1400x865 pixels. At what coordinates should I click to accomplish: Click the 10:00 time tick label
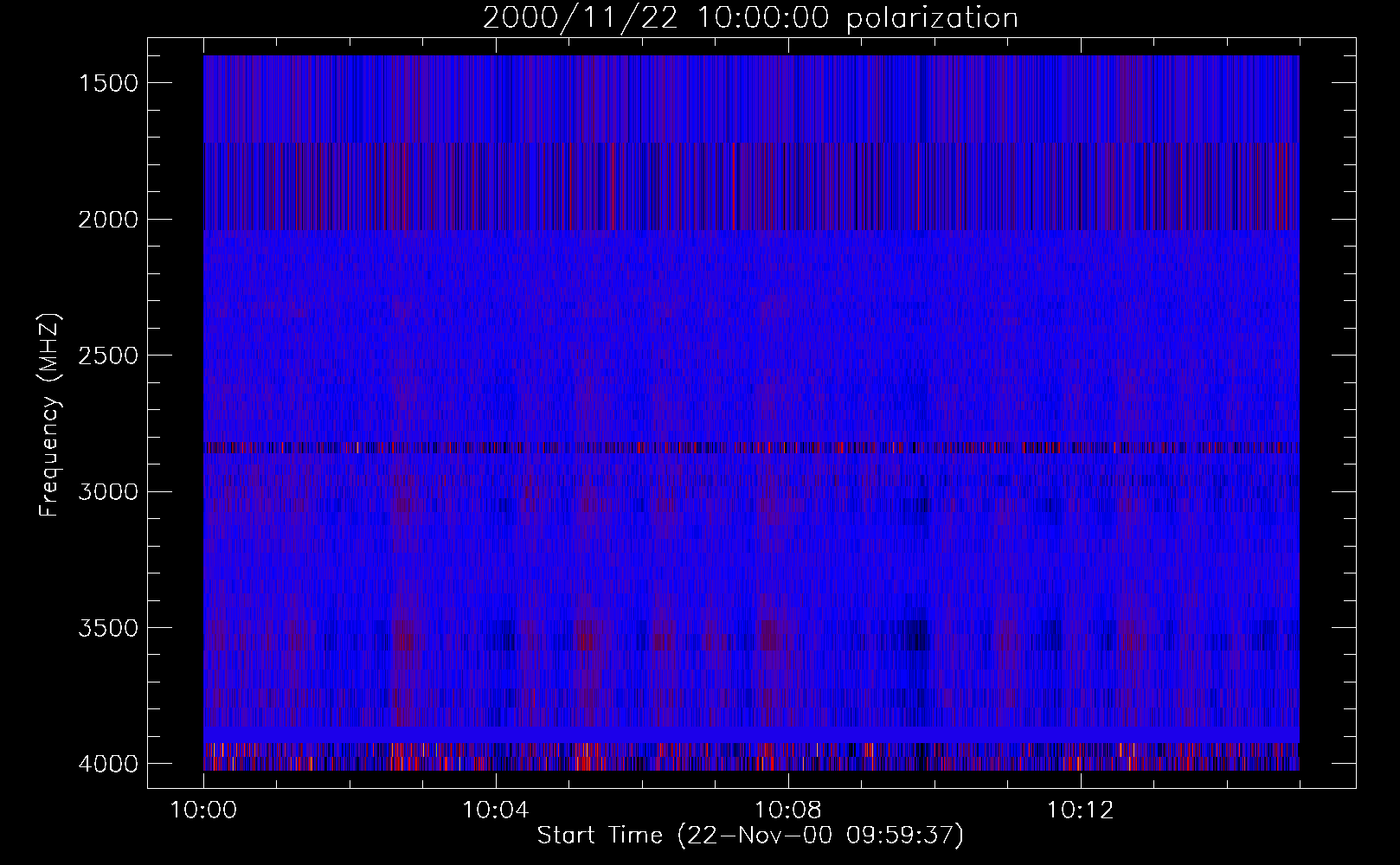203,811
